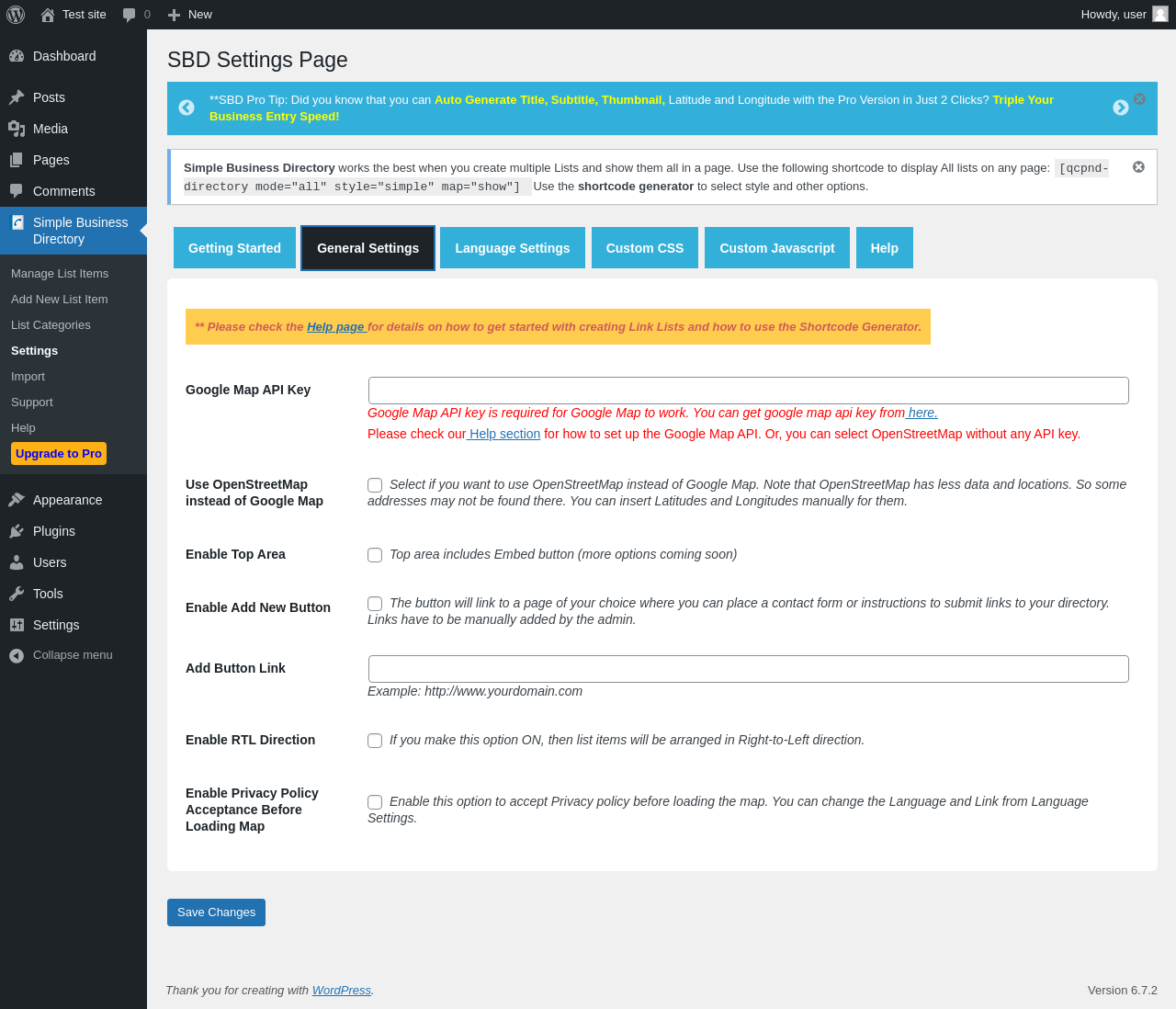This screenshot has width=1176, height=1009.
Task: Open the Language Settings tab
Action: [x=513, y=248]
